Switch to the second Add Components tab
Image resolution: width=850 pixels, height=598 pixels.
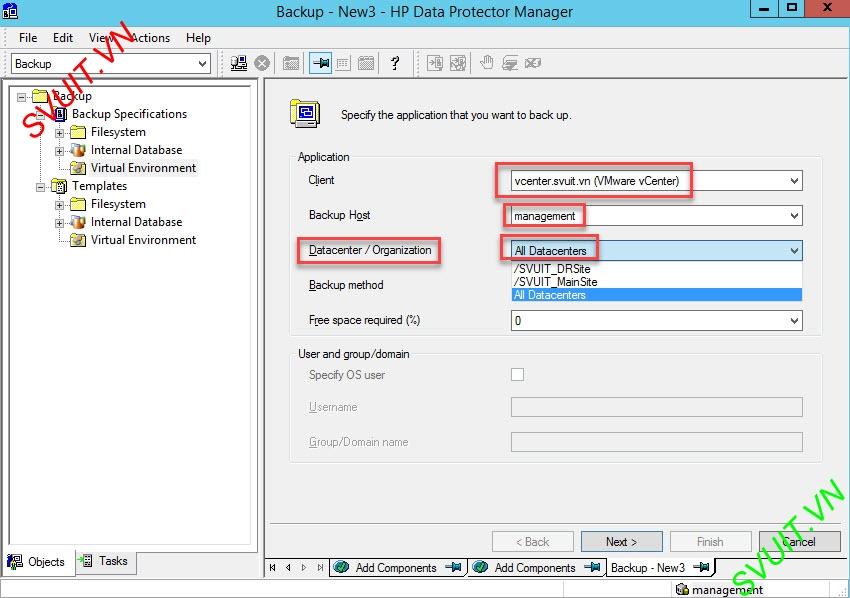click(x=537, y=567)
